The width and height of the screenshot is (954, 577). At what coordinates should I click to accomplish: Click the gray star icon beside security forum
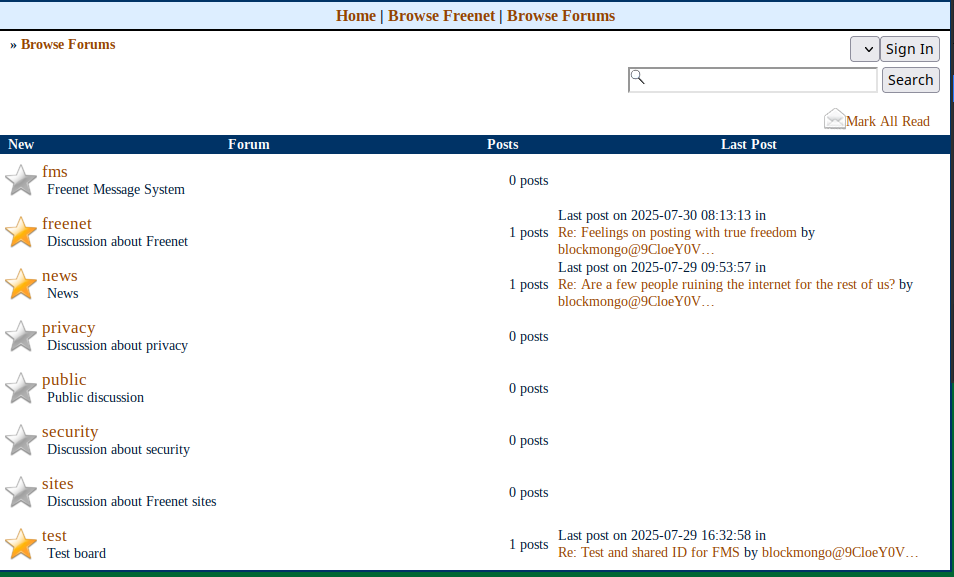click(x=21, y=440)
